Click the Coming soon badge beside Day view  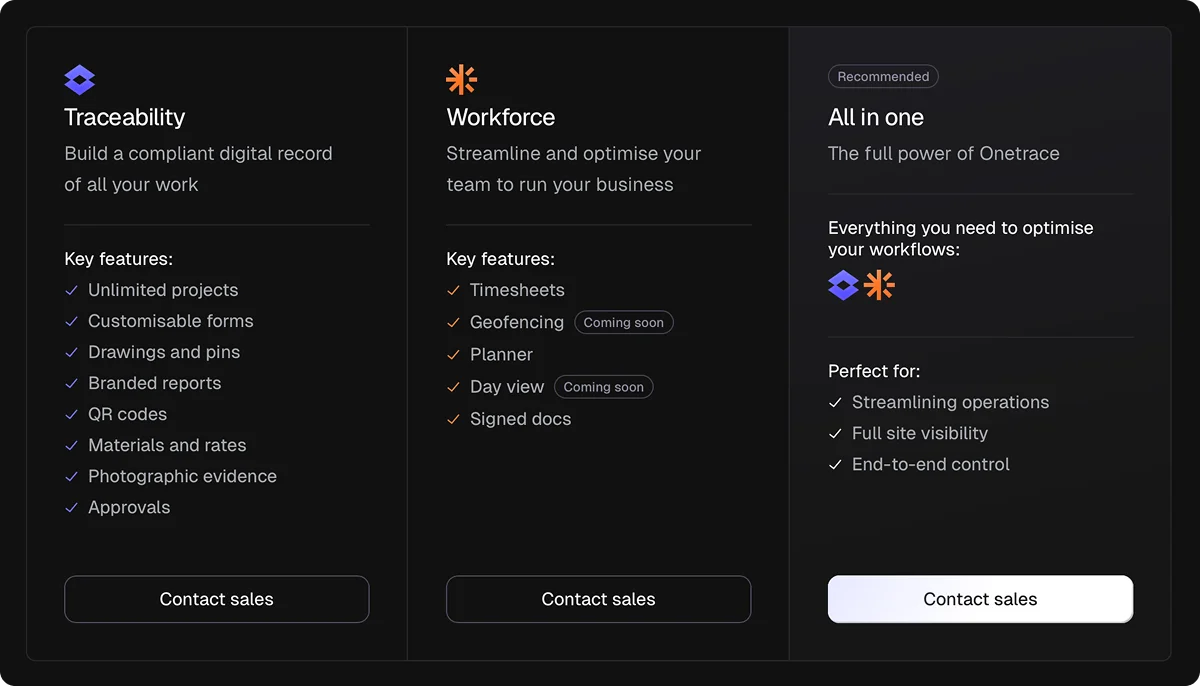coord(604,387)
